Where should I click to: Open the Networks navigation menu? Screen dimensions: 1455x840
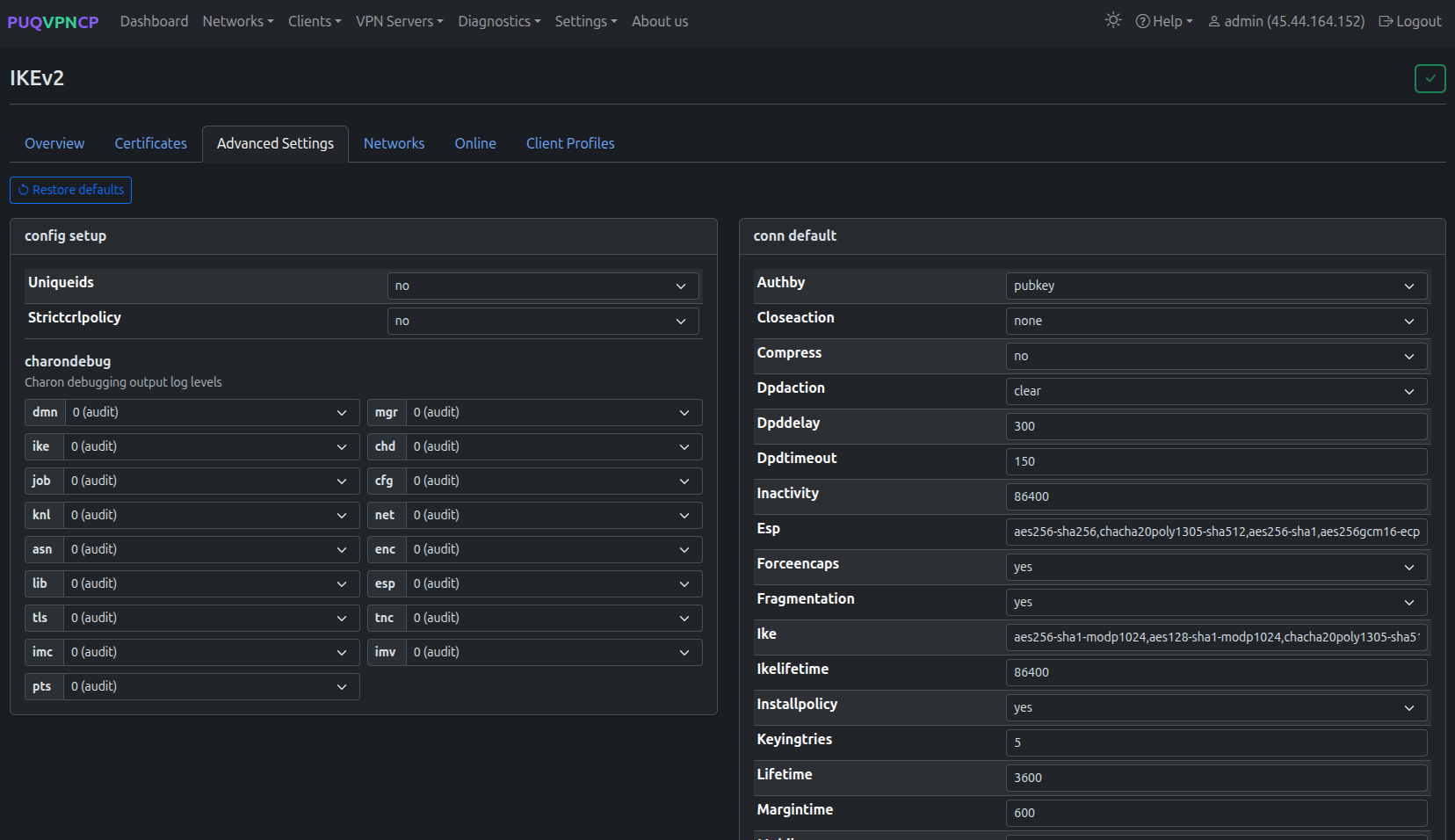point(238,21)
